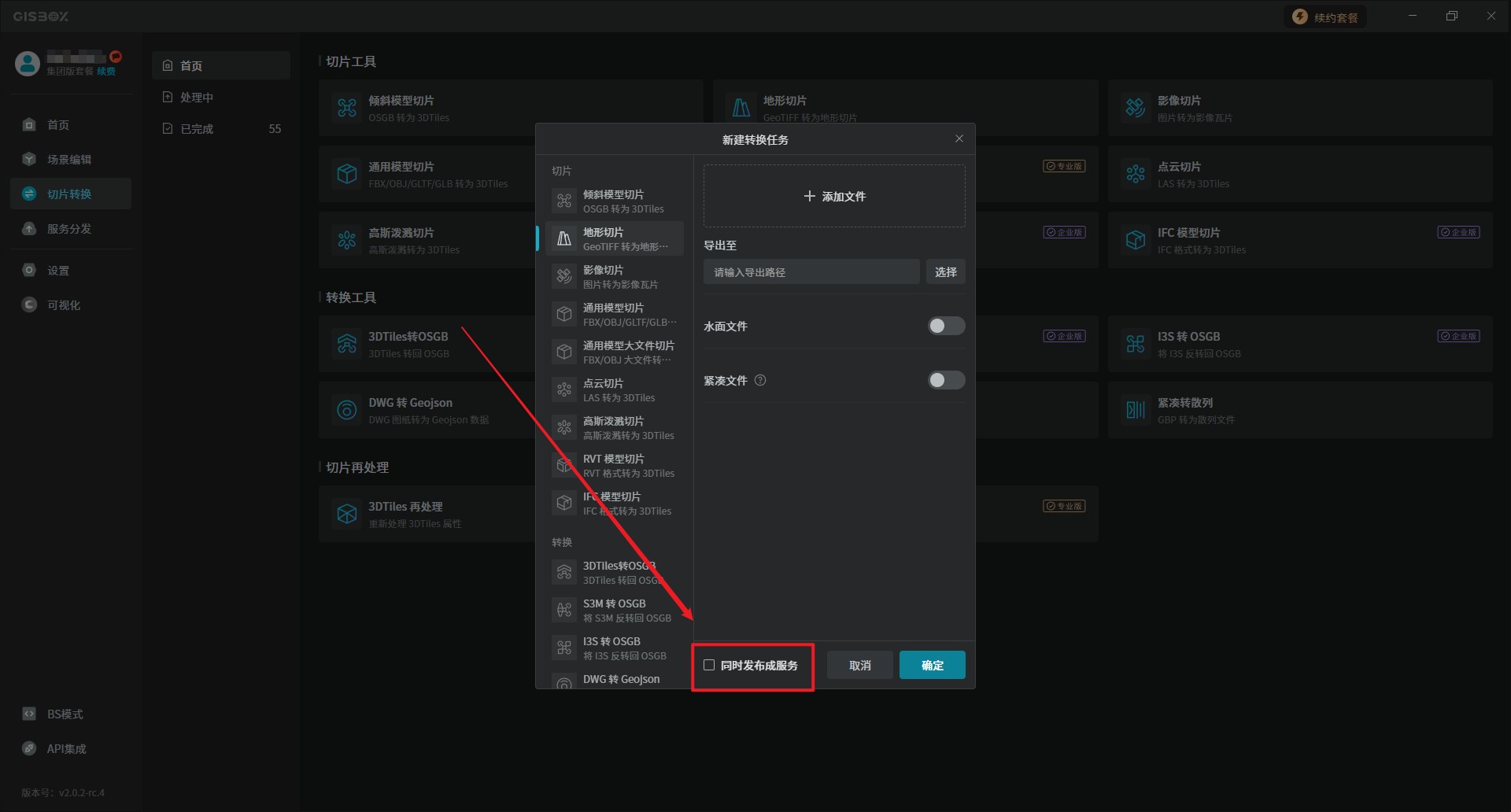Enable the 水面文件 toggle switch
The image size is (1511, 812).
[x=945, y=327]
